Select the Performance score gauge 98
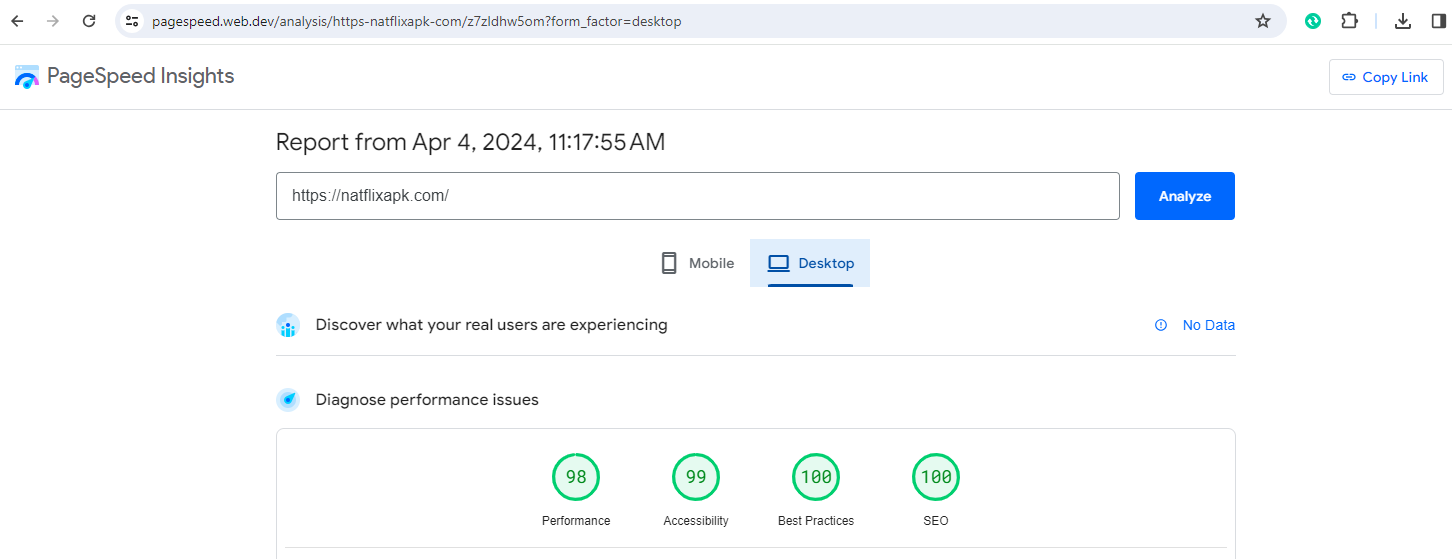This screenshot has width=1452, height=559. [576, 478]
